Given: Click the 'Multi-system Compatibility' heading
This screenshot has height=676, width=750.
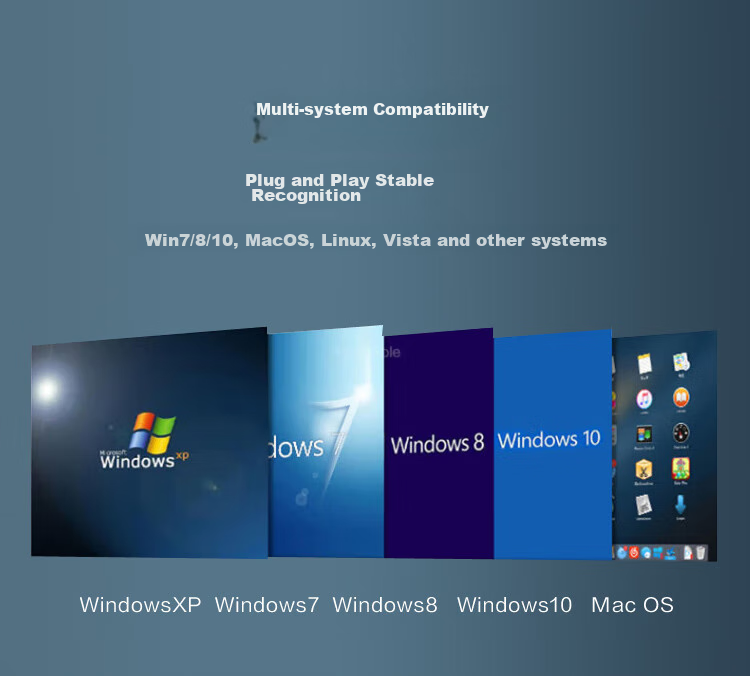Looking at the screenshot, I should pos(372,110).
